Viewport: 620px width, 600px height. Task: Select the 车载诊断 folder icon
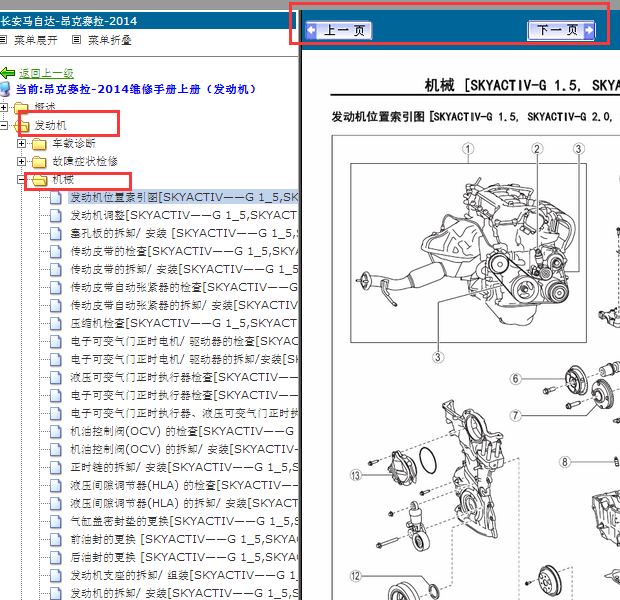click(39, 144)
